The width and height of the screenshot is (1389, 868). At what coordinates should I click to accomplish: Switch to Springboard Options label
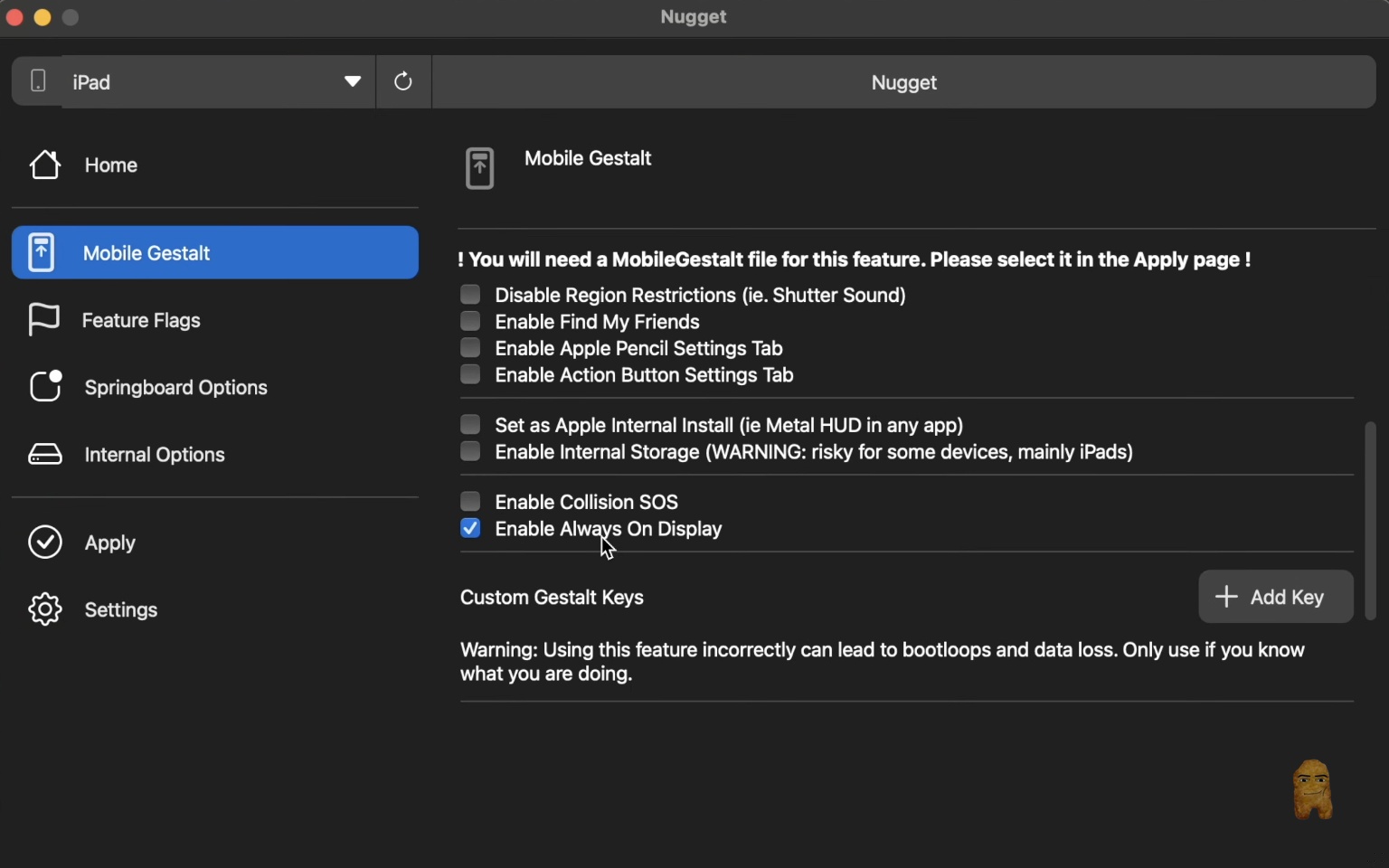176,388
